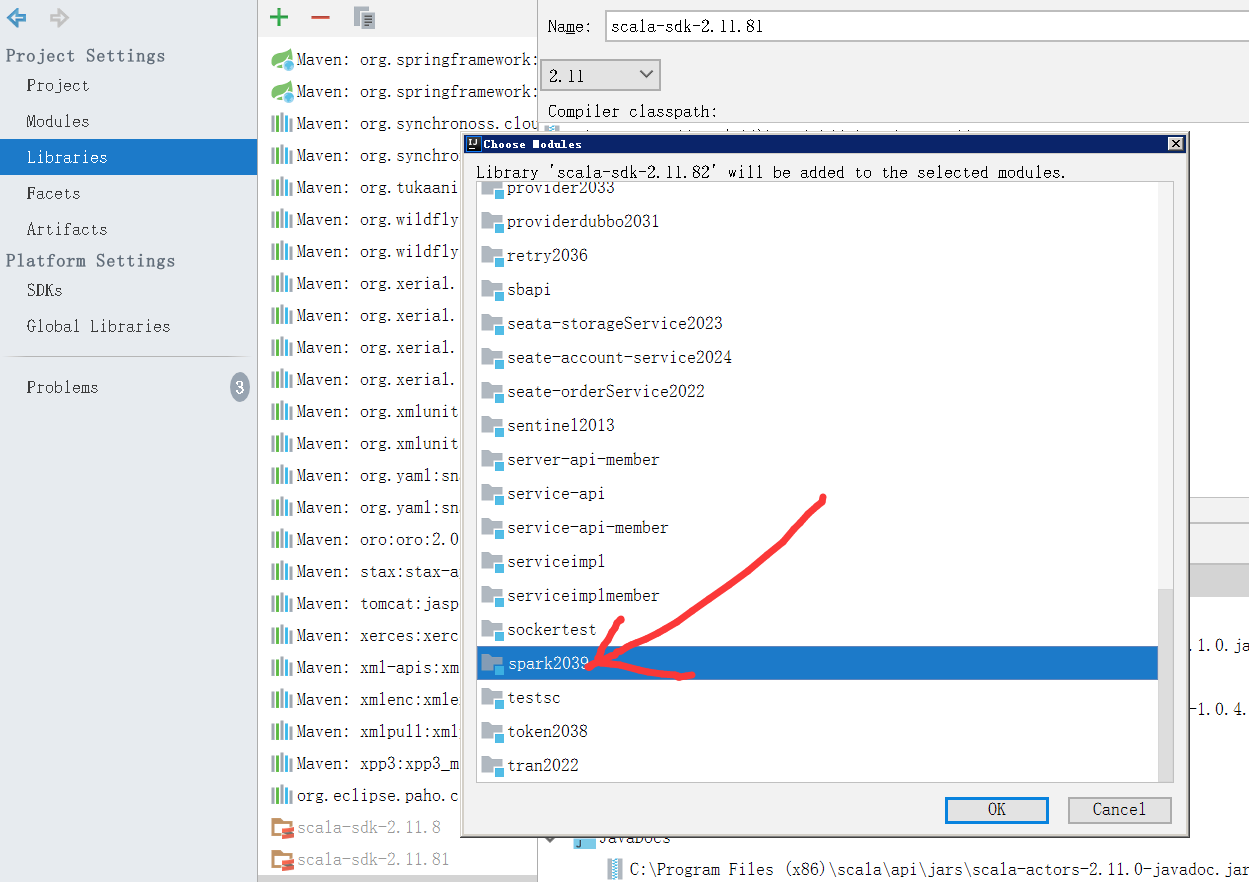The height and width of the screenshot is (882, 1249).
Task: Click the copy library icon
Action: point(364,17)
